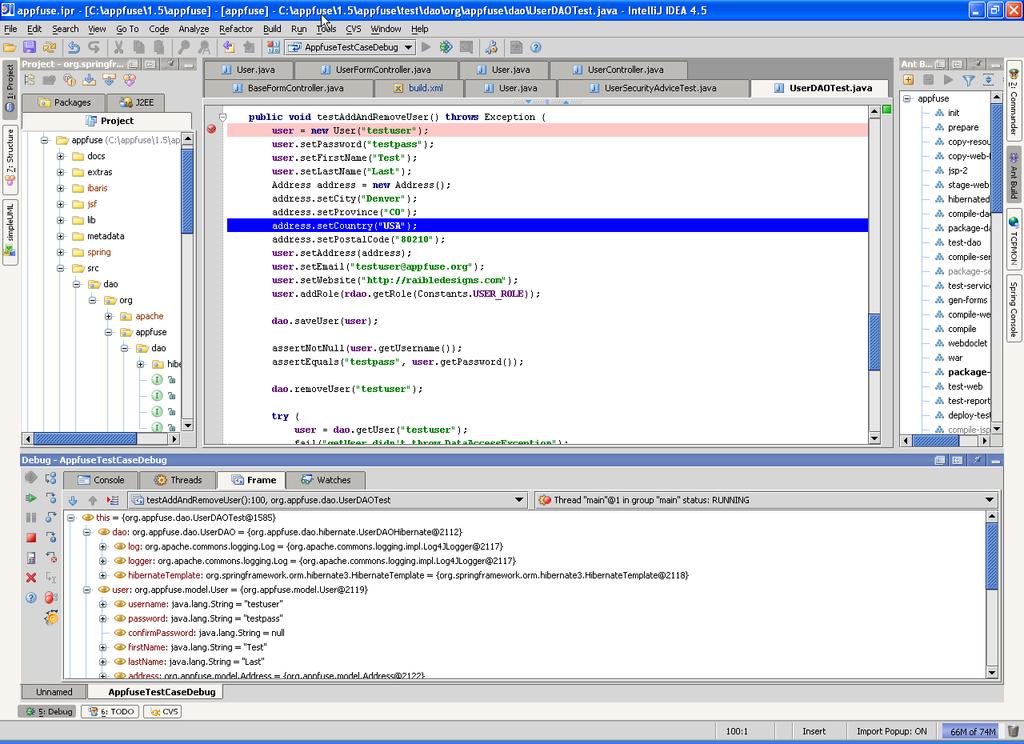The image size is (1024, 744).
Task: Toggle the 2: Commander side tool window button
Action: pyautogui.click(x=1013, y=101)
